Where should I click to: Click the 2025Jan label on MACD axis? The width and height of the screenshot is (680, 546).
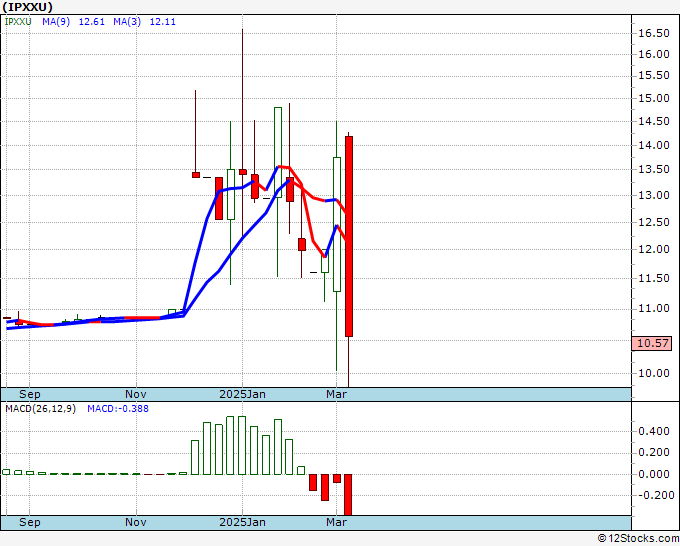242,522
